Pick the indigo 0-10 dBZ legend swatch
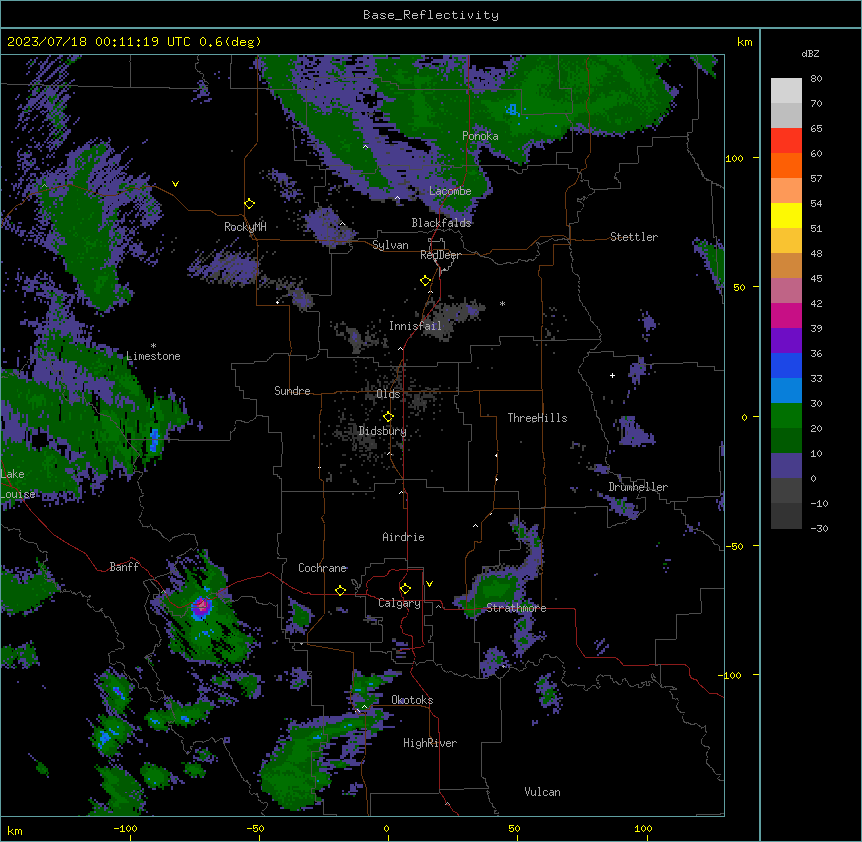 [x=786, y=466]
